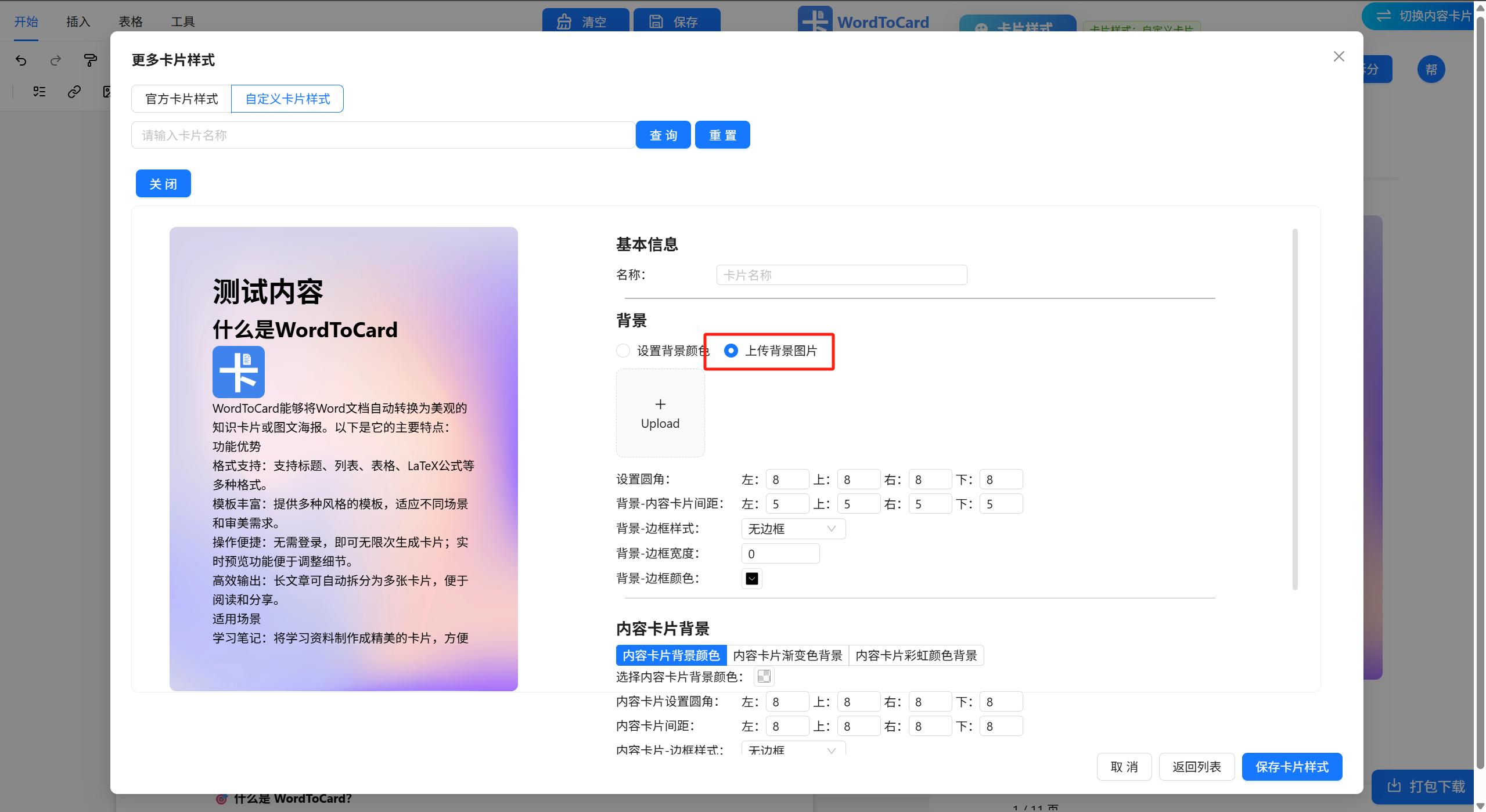Click 设置圆角 下 value field

point(1001,479)
